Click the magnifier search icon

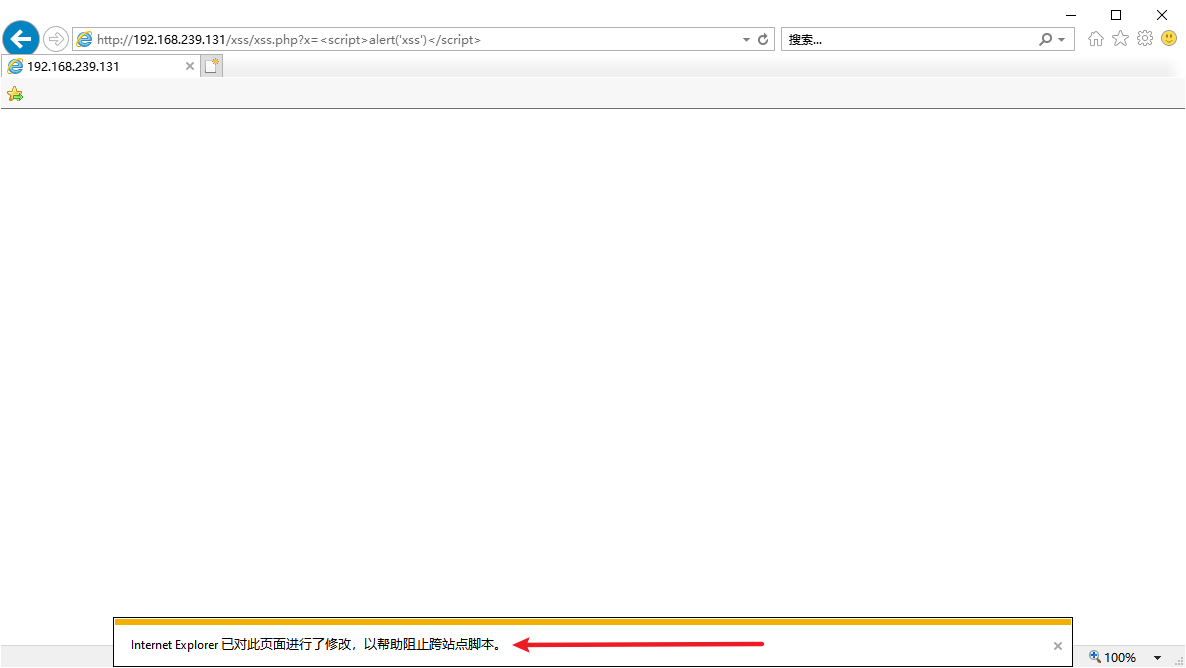(x=1045, y=39)
